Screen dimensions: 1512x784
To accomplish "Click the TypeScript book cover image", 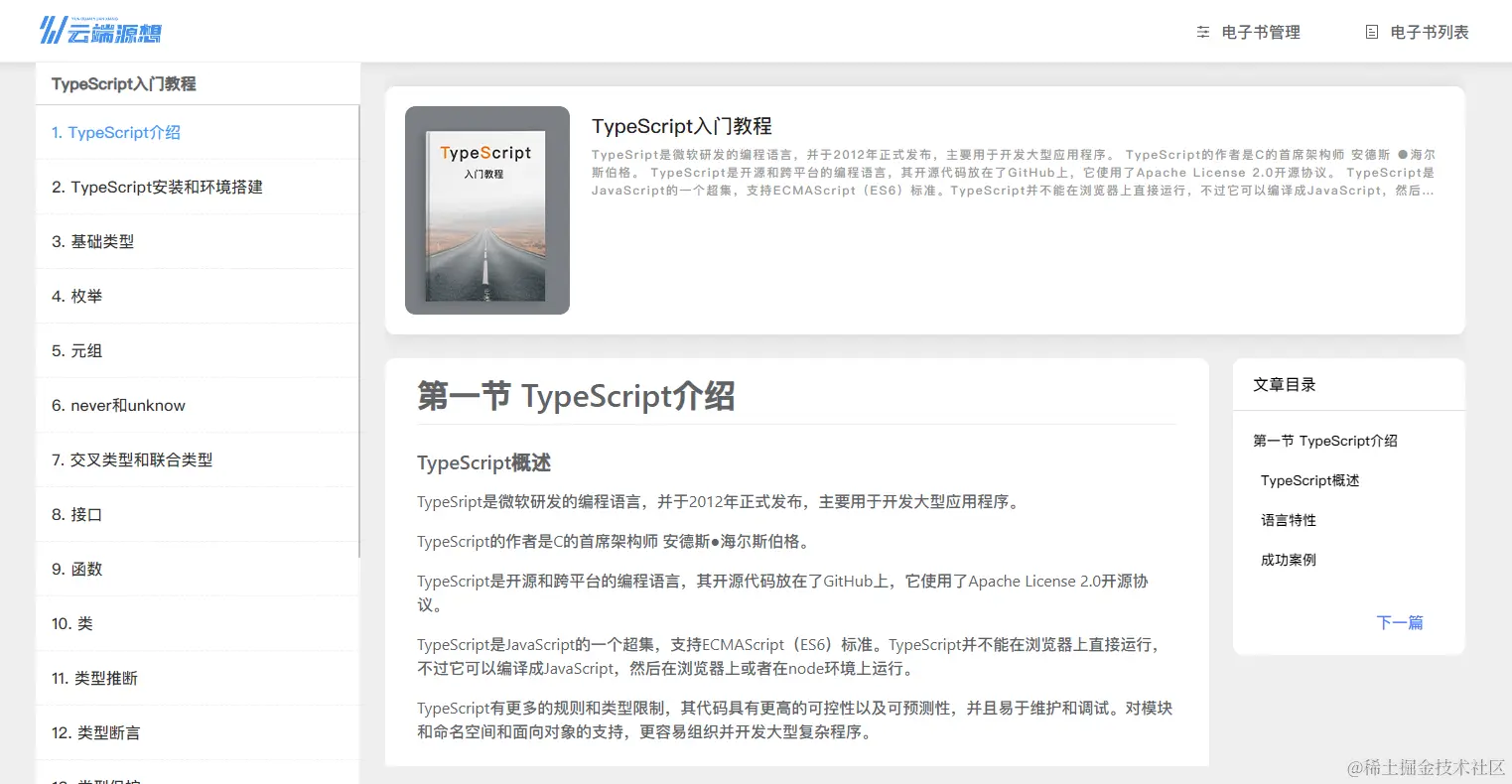I will tap(487, 210).
